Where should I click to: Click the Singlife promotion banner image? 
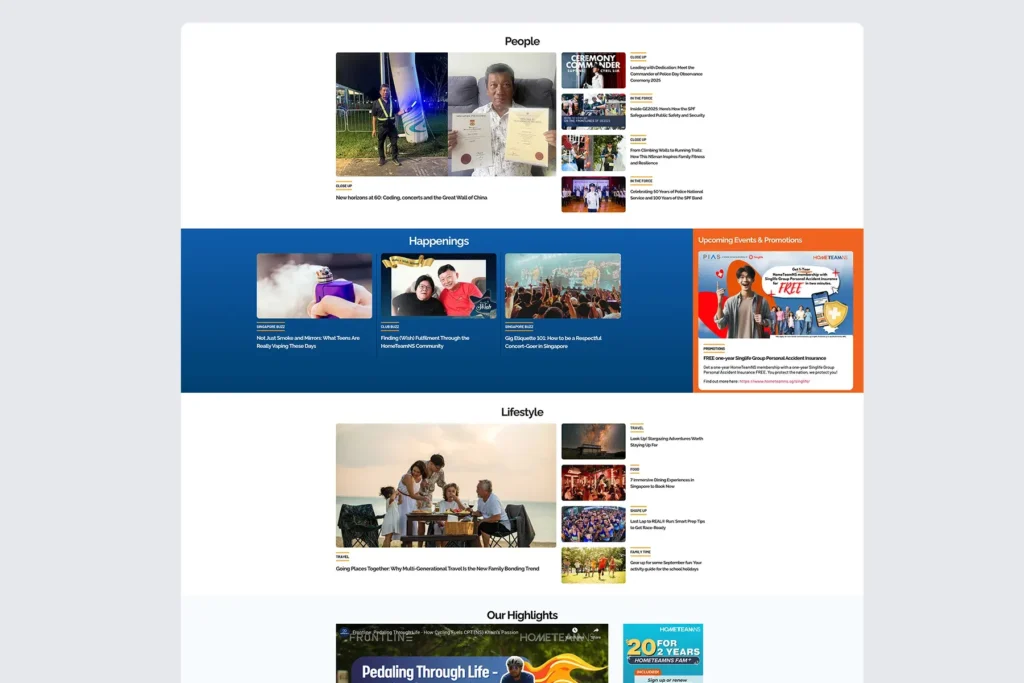(775, 296)
